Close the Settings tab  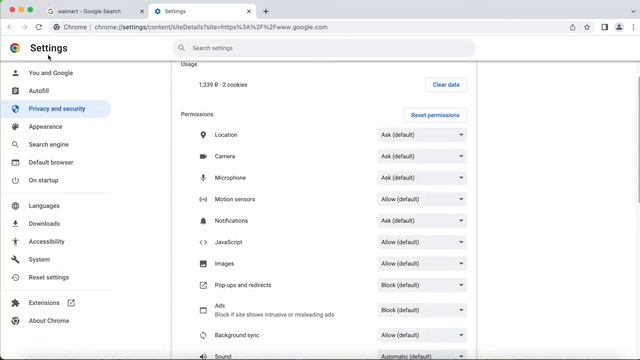click(x=249, y=11)
